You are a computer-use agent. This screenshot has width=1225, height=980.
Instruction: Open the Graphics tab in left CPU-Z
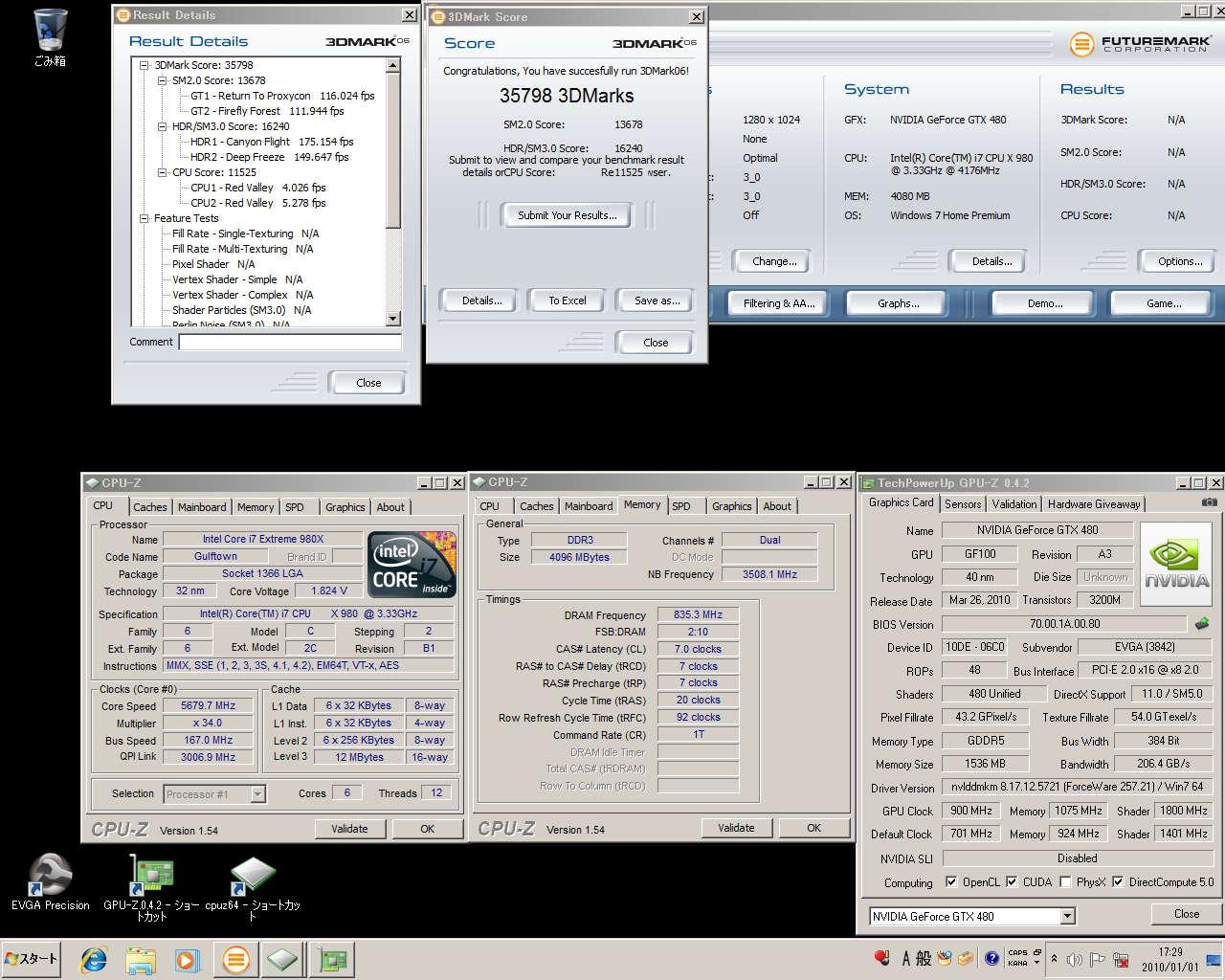[345, 507]
